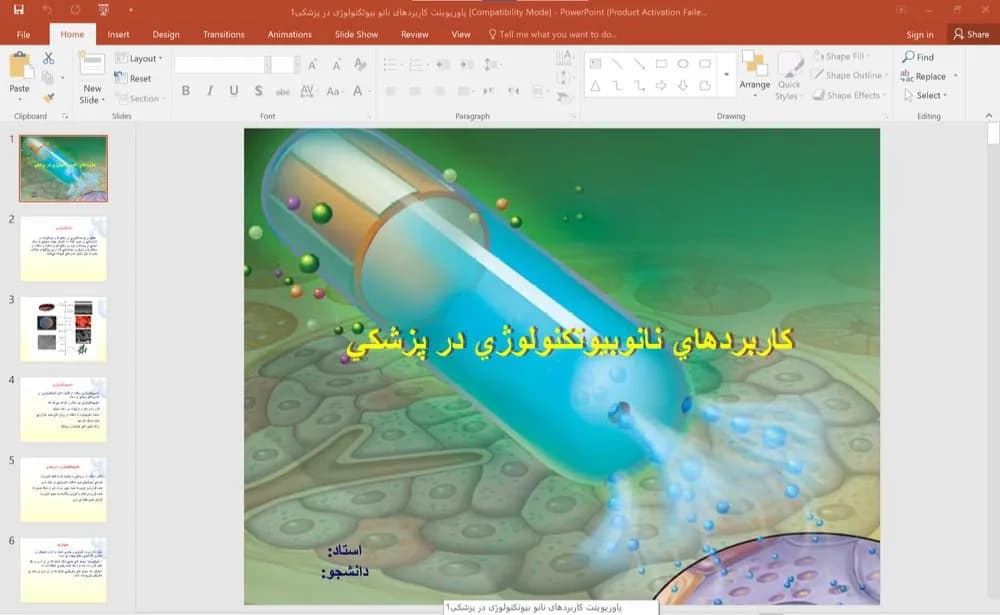
Task: Click the Increase Font Size icon
Action: (x=312, y=64)
